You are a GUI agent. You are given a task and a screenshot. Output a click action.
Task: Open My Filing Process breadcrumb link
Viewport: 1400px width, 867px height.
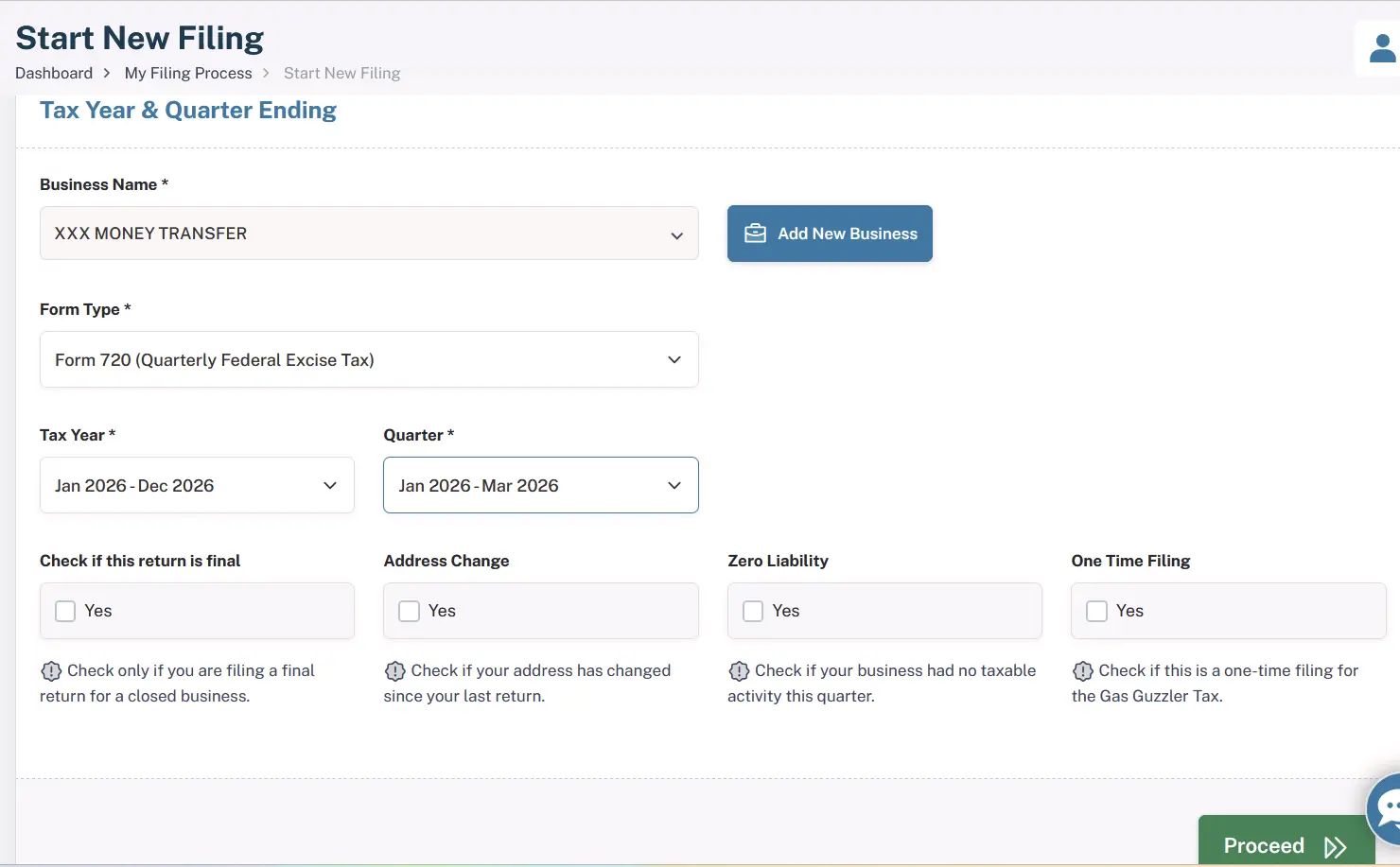click(188, 74)
